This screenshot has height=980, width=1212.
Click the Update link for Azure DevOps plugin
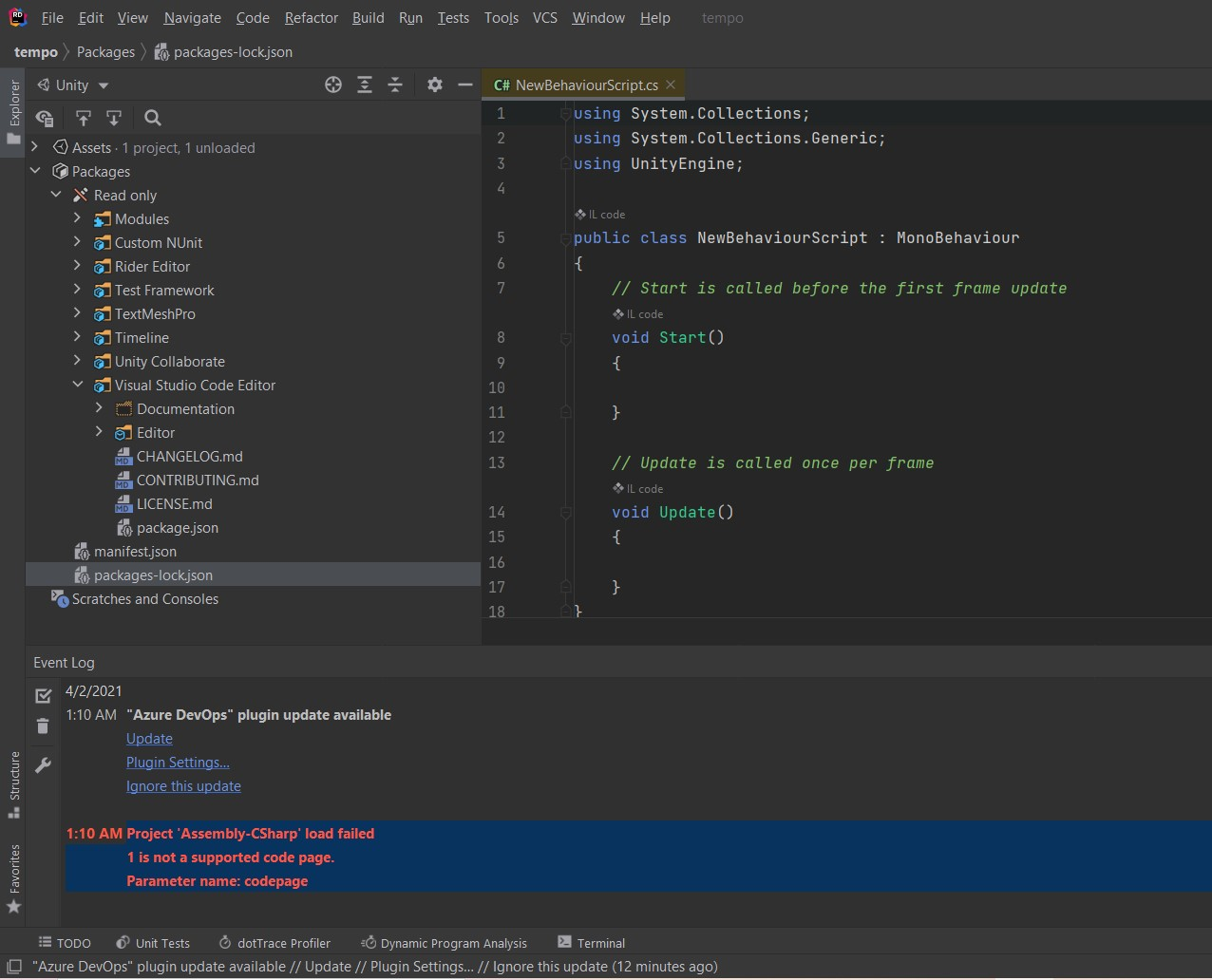pyautogui.click(x=149, y=739)
